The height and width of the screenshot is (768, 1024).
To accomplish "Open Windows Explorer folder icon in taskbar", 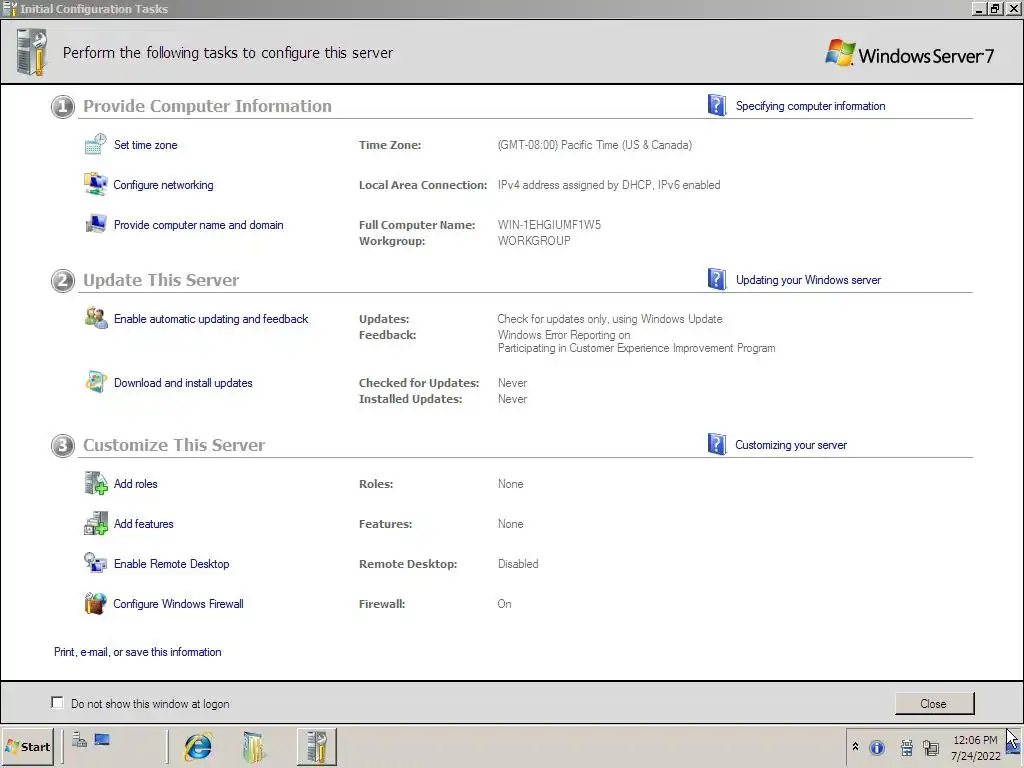I will point(253,746).
